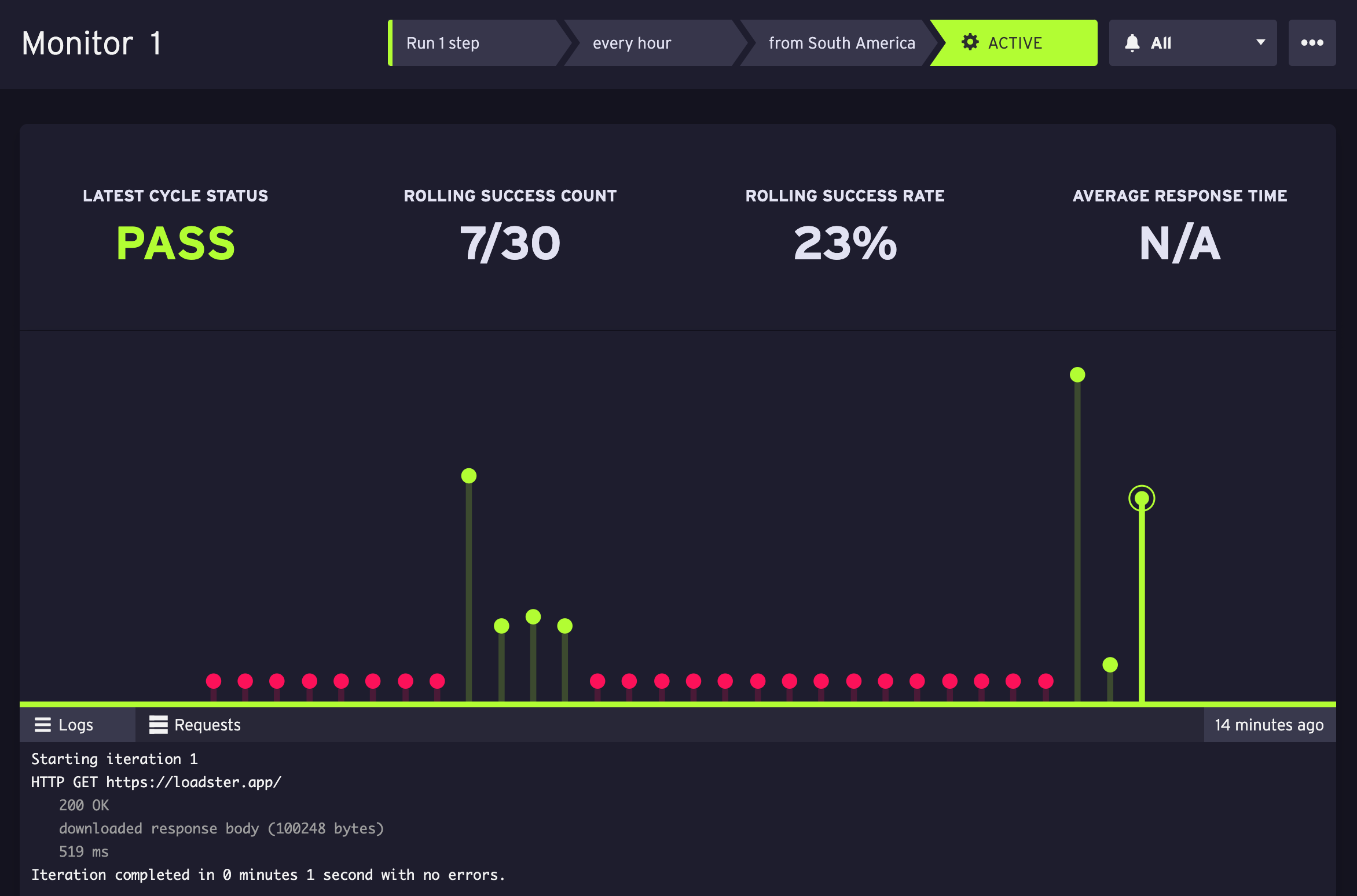
Task: Open the three-dot more options menu
Action: [1312, 43]
